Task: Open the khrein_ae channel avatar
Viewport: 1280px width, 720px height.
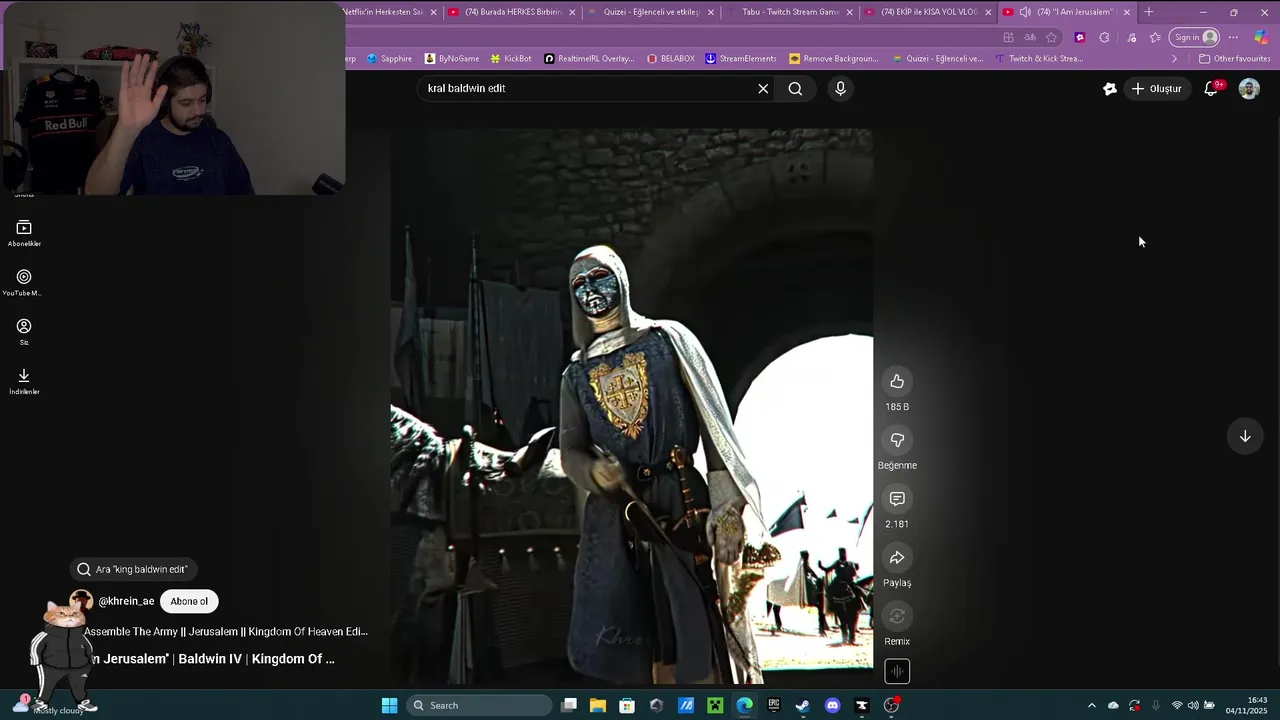Action: click(x=81, y=601)
